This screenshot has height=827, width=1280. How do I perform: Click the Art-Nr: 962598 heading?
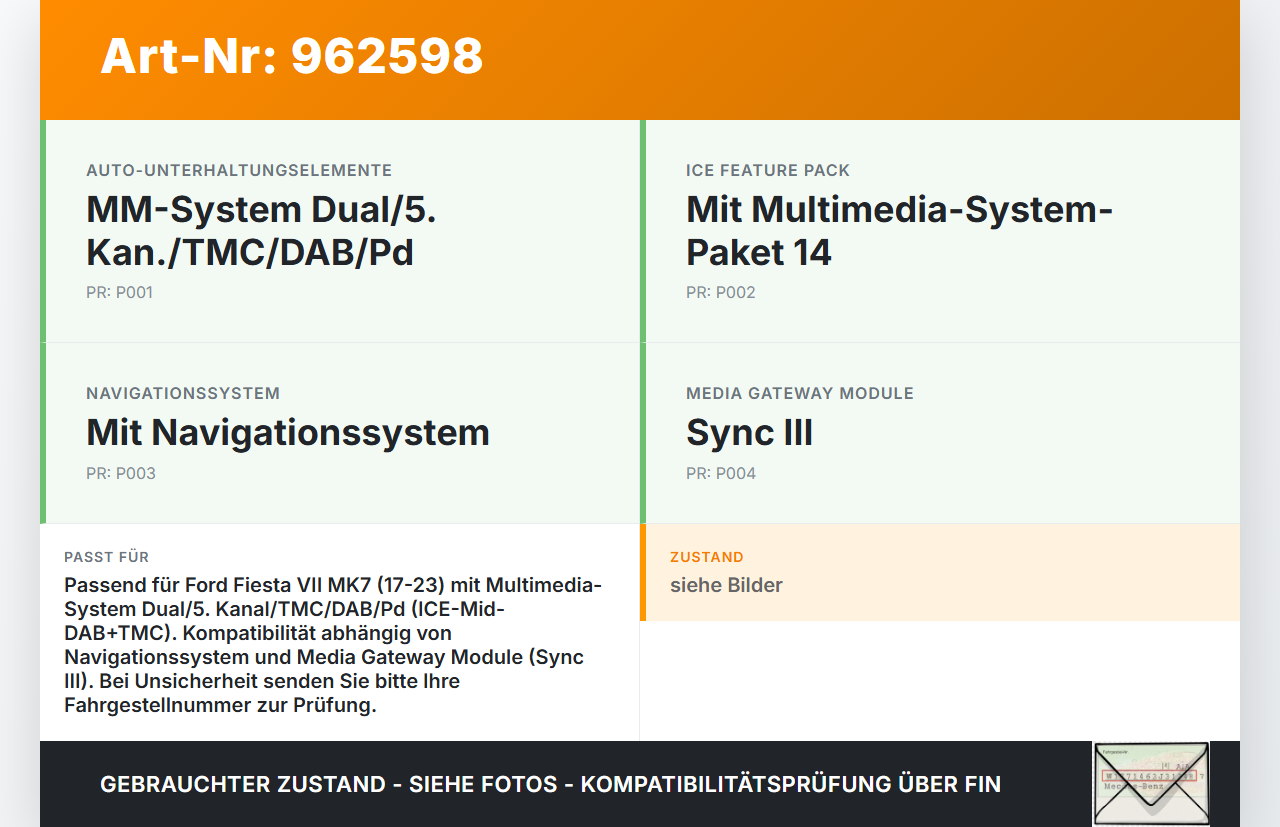click(291, 56)
